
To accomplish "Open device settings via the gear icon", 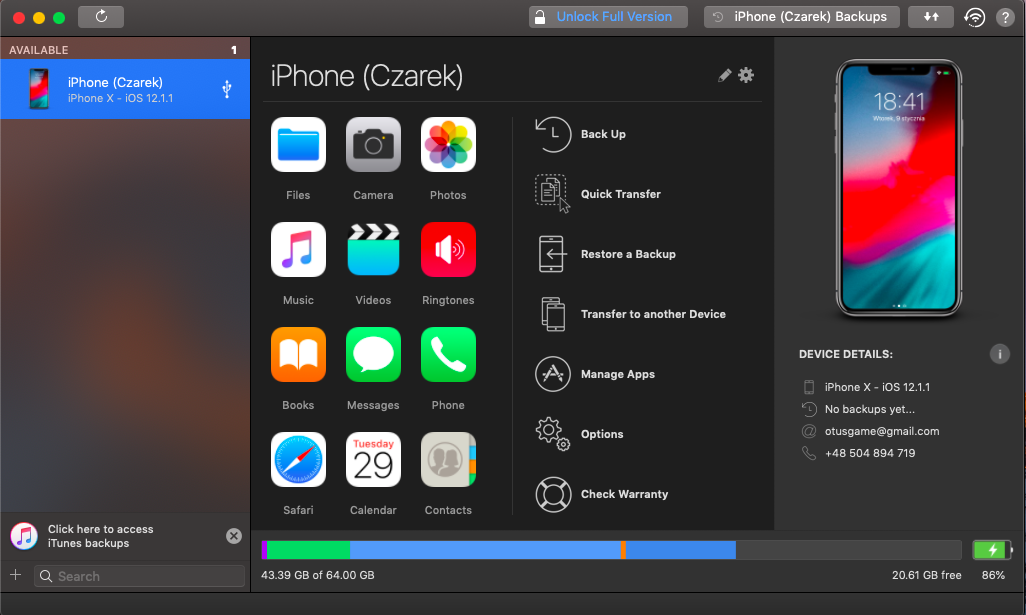I will tap(746, 75).
